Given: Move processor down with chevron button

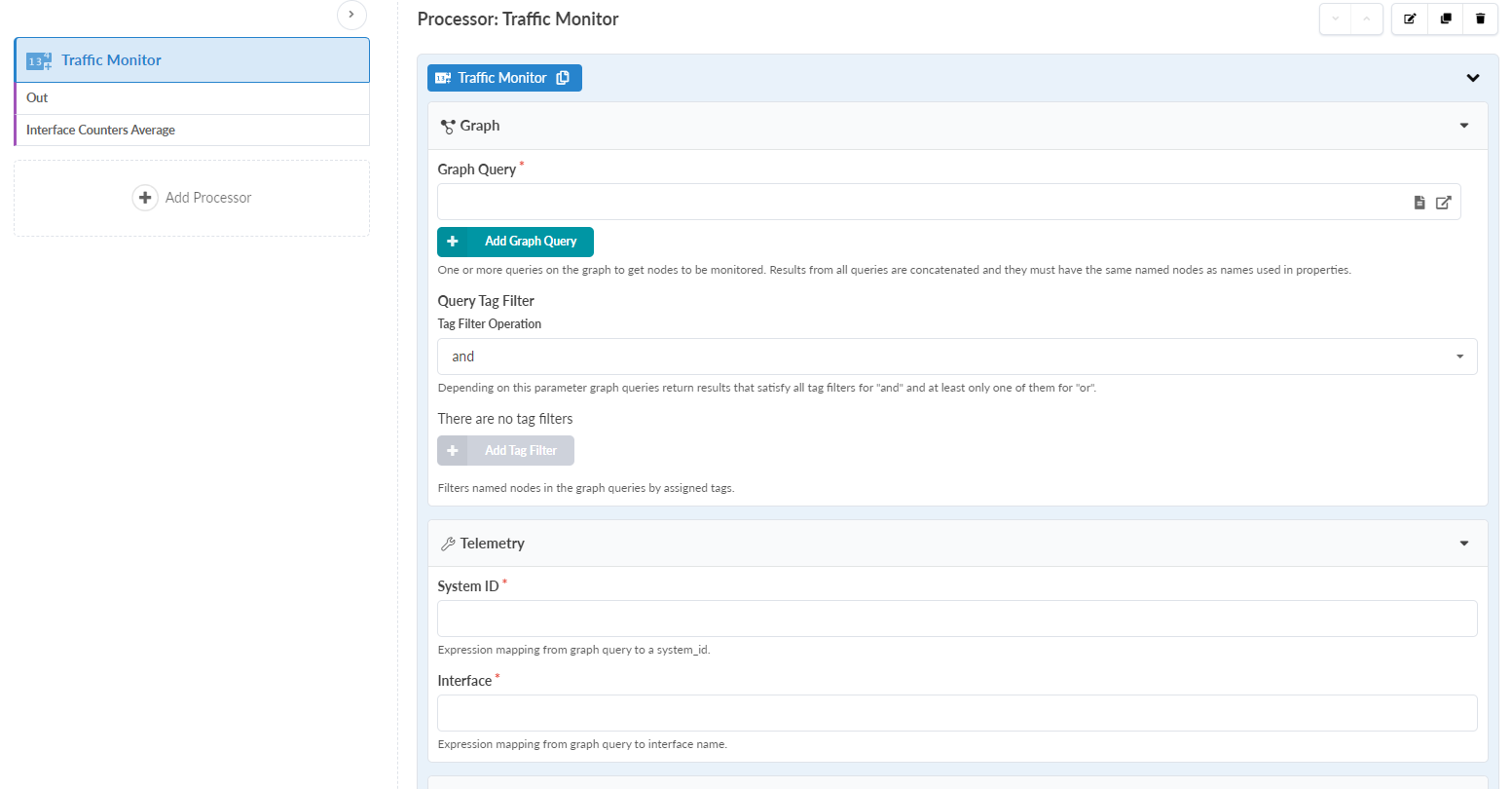Looking at the screenshot, I should (1336, 19).
